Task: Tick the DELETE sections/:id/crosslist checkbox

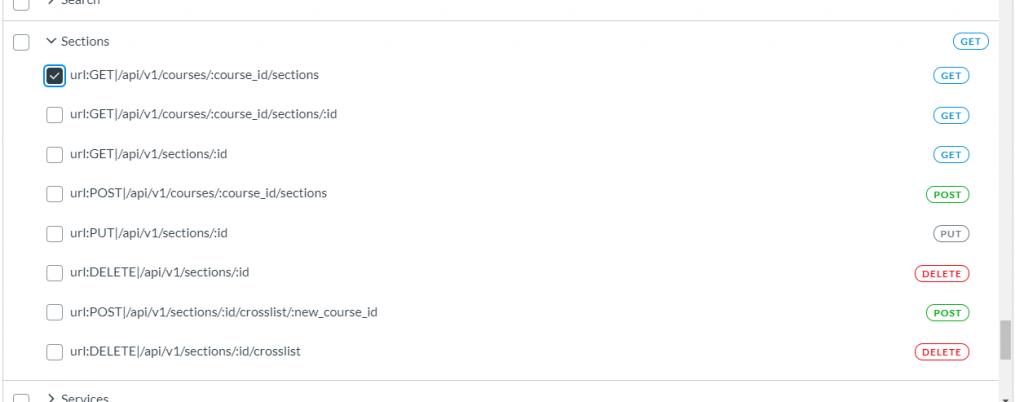Action: click(54, 352)
